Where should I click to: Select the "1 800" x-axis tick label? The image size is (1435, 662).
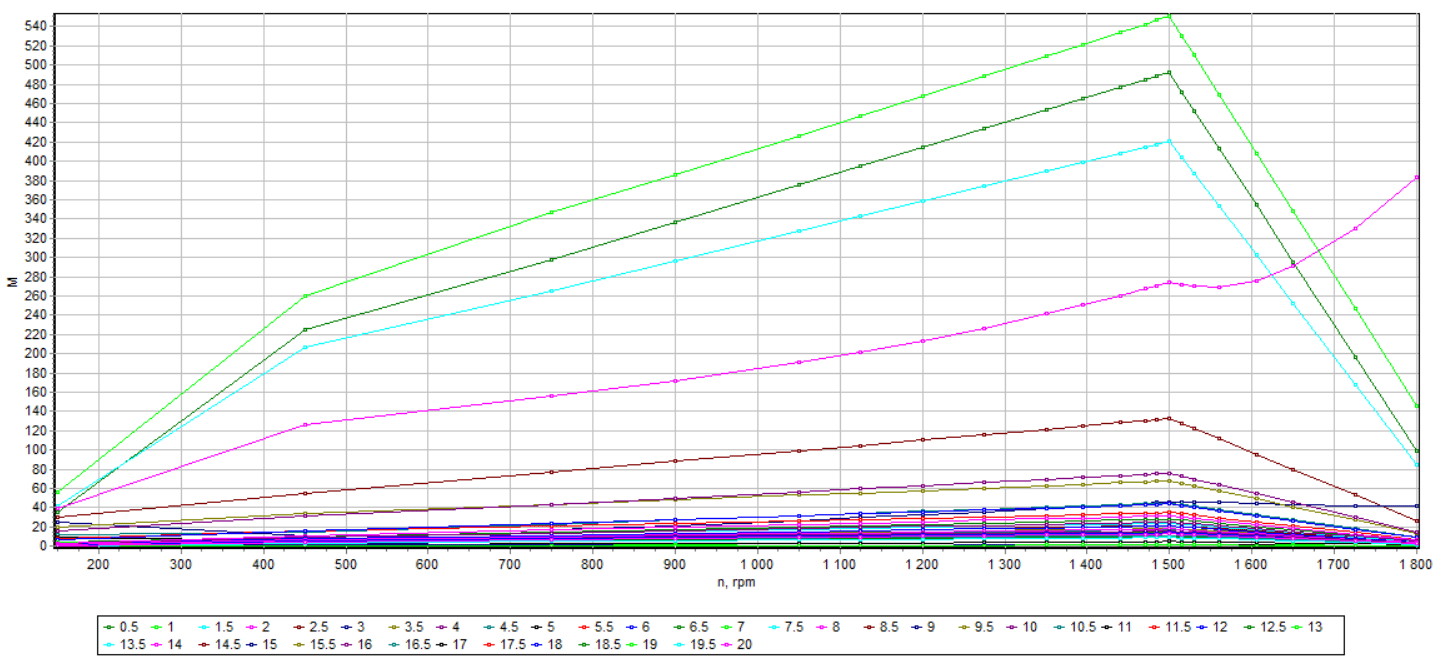(1414, 565)
